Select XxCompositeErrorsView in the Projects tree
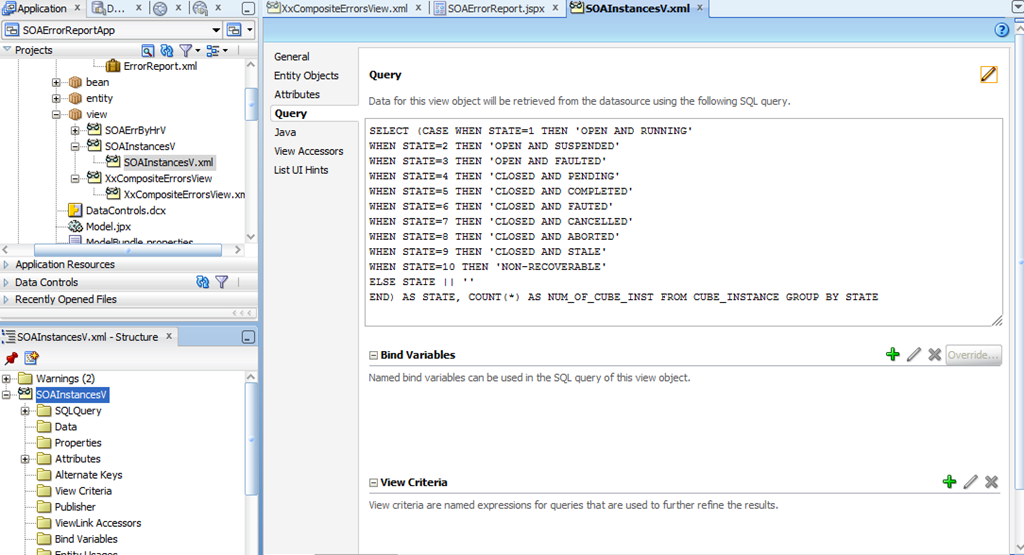 coord(159,178)
